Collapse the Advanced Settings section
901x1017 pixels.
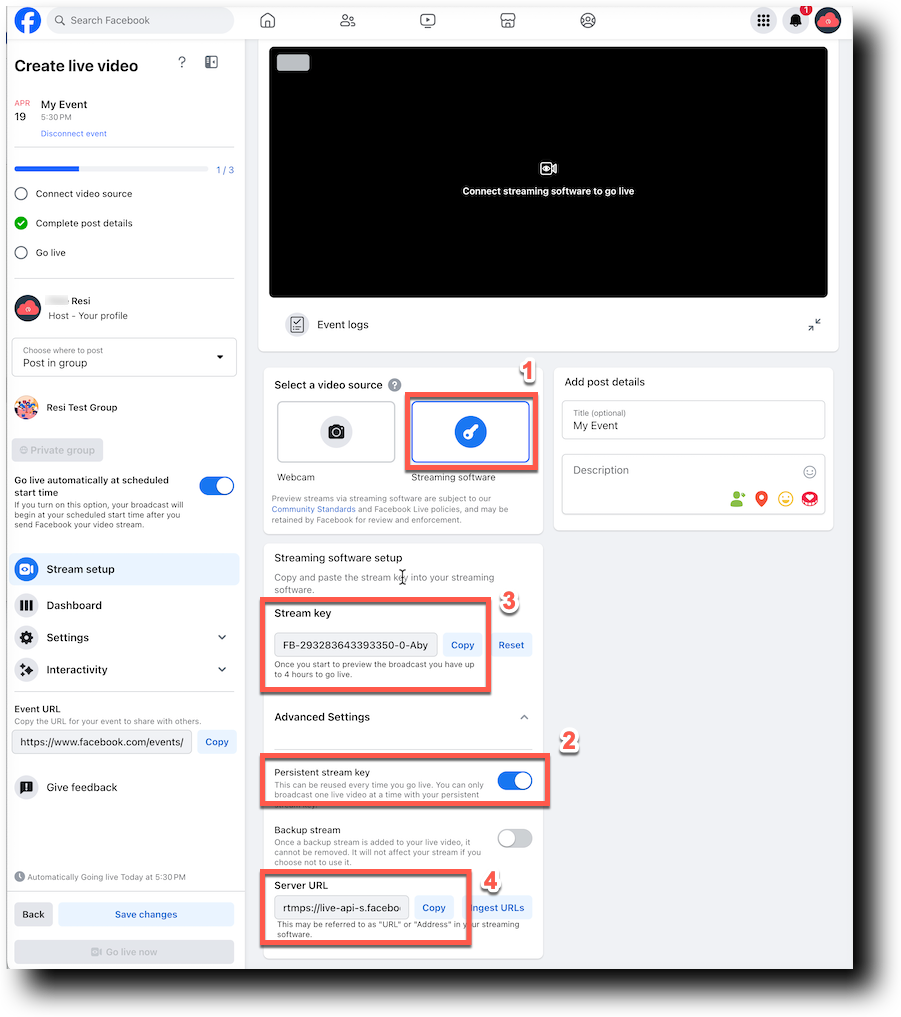(524, 717)
